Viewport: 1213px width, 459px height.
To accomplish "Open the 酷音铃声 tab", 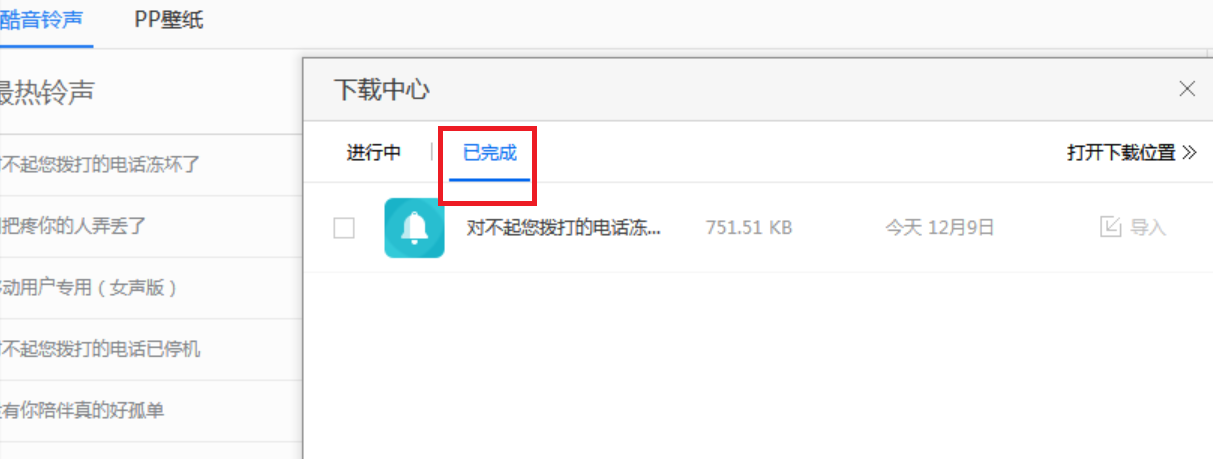I will 42,20.
